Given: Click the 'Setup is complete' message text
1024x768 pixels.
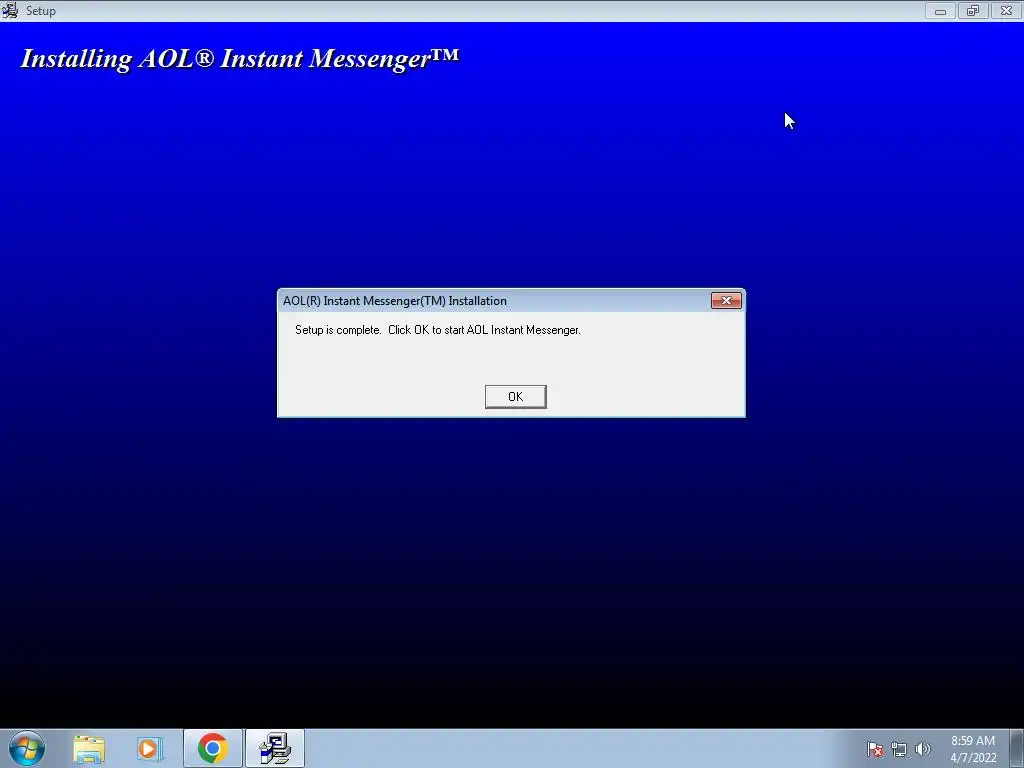Looking at the screenshot, I should point(438,330).
